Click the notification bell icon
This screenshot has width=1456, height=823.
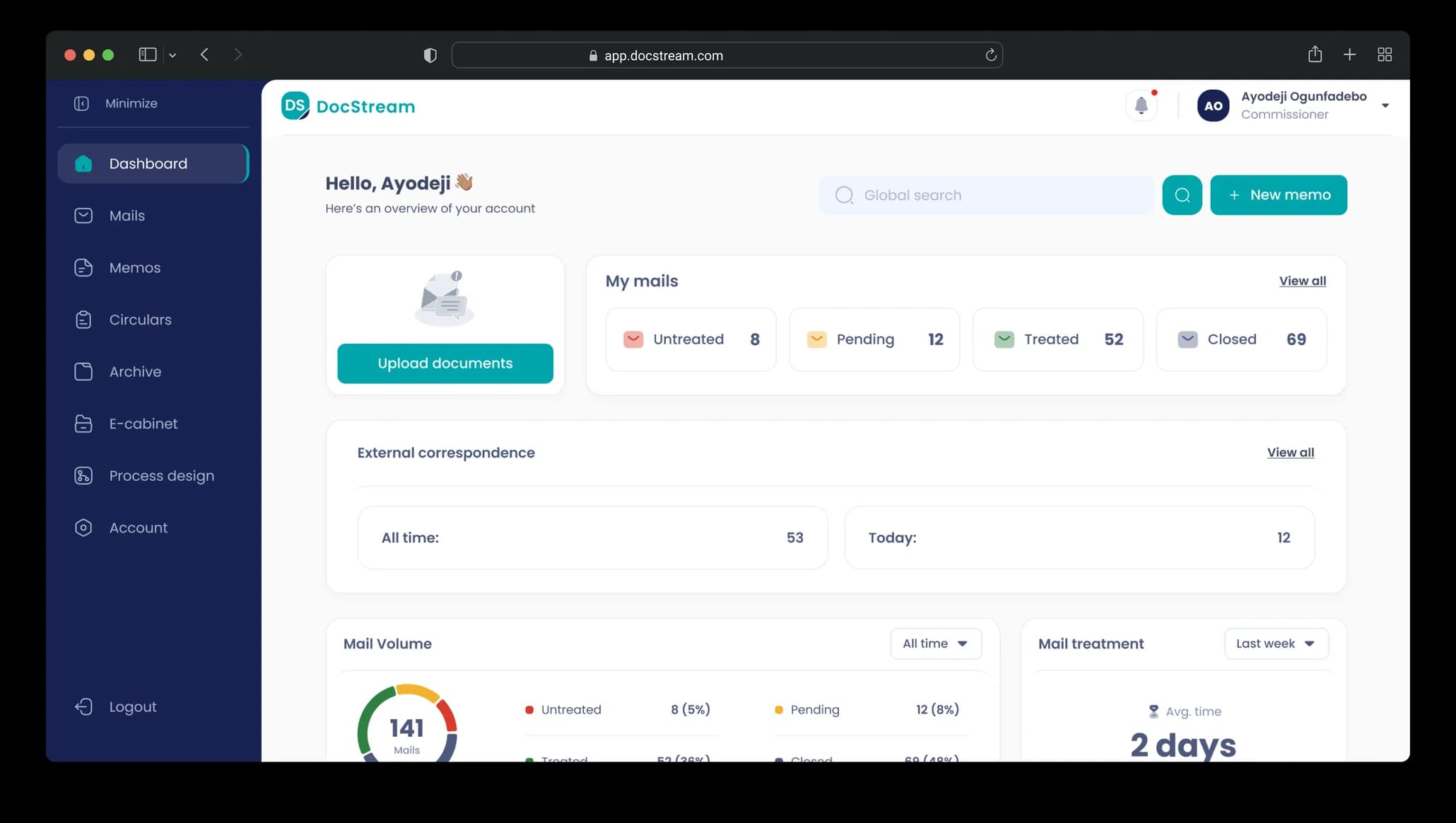point(1141,105)
